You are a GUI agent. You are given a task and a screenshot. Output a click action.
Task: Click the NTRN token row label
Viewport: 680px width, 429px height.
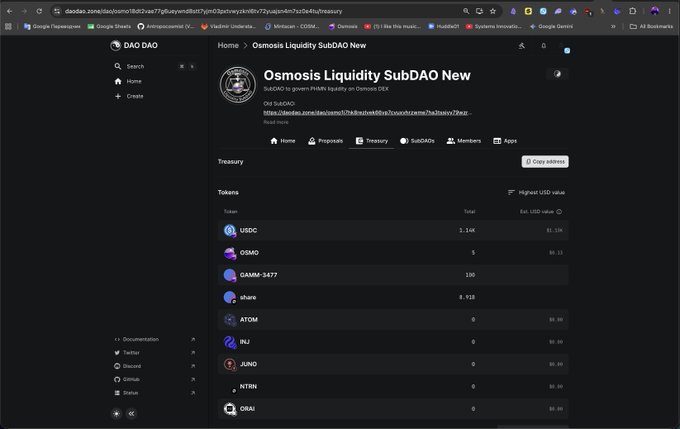point(248,386)
